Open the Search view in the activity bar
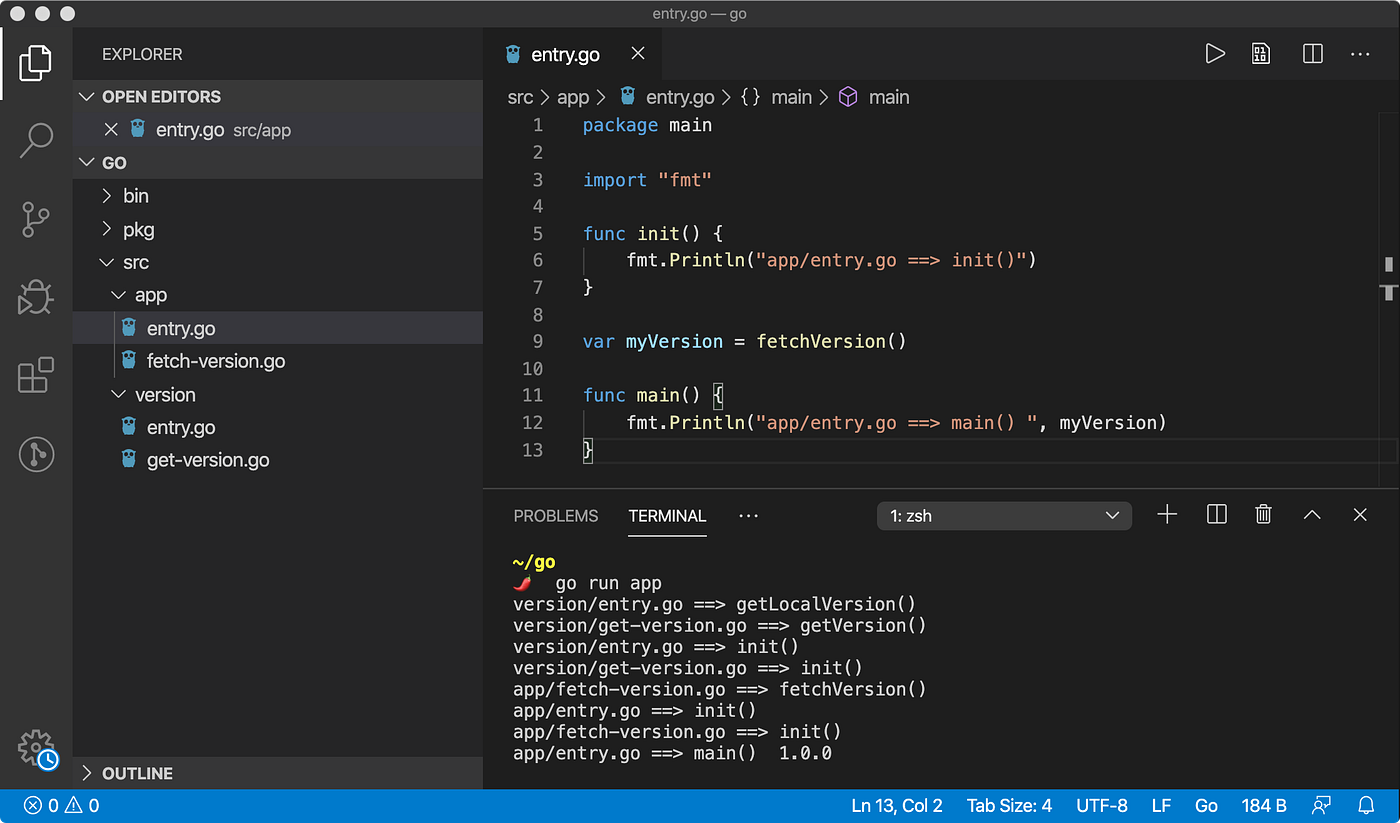The height and width of the screenshot is (823, 1400). 36,141
